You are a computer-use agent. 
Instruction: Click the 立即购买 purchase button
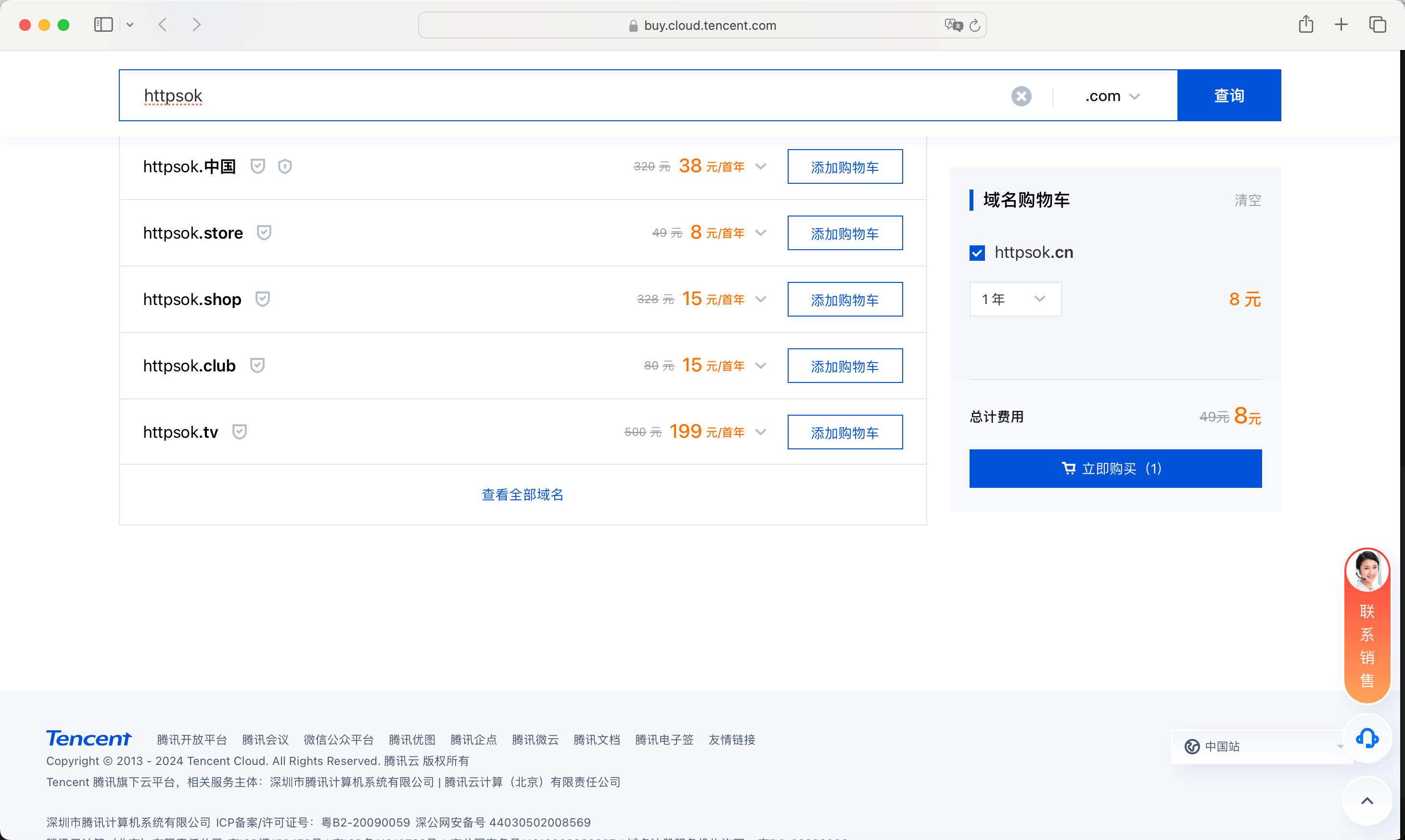click(x=1114, y=468)
